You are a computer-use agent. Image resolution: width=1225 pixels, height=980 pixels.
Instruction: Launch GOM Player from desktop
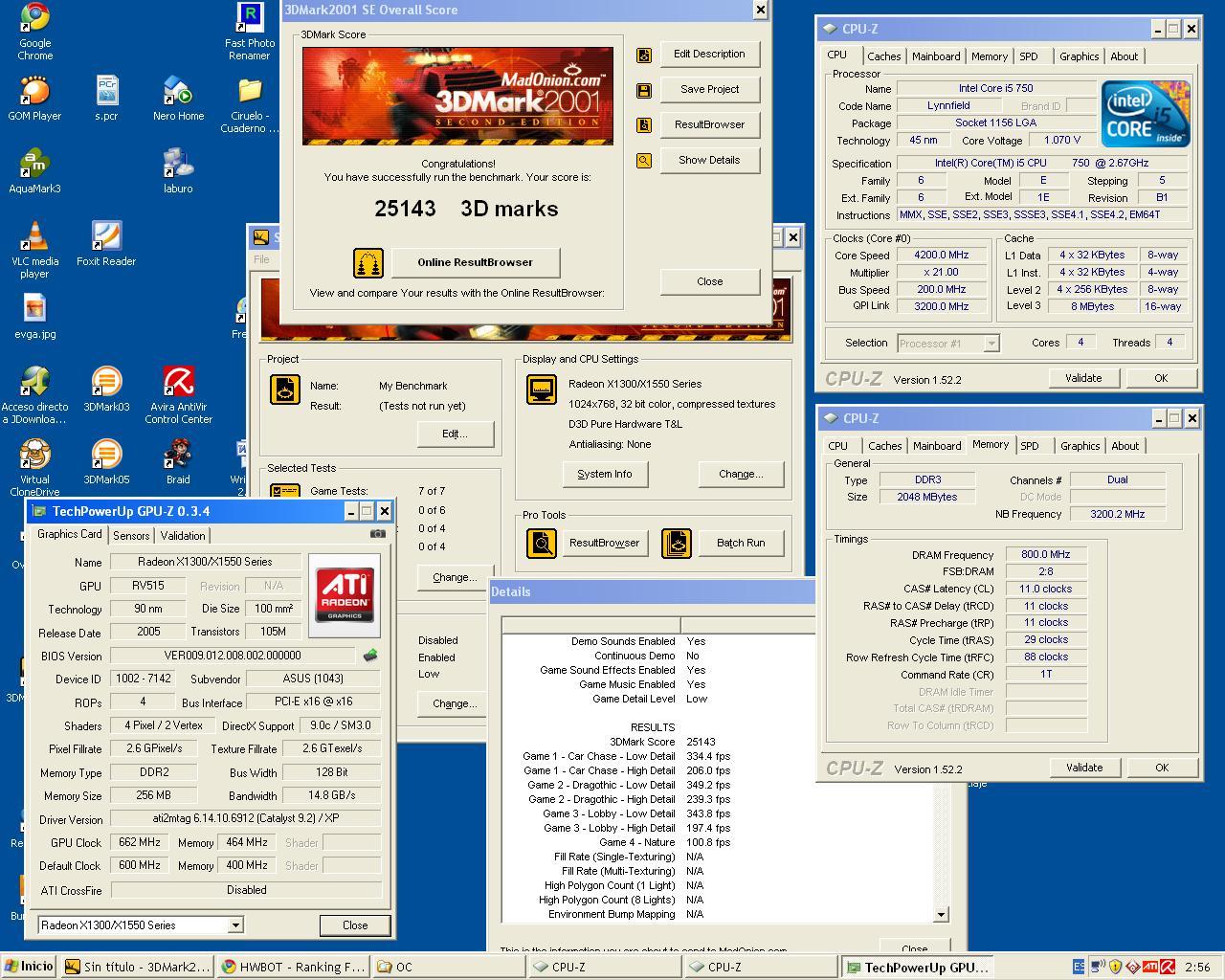tap(34, 99)
